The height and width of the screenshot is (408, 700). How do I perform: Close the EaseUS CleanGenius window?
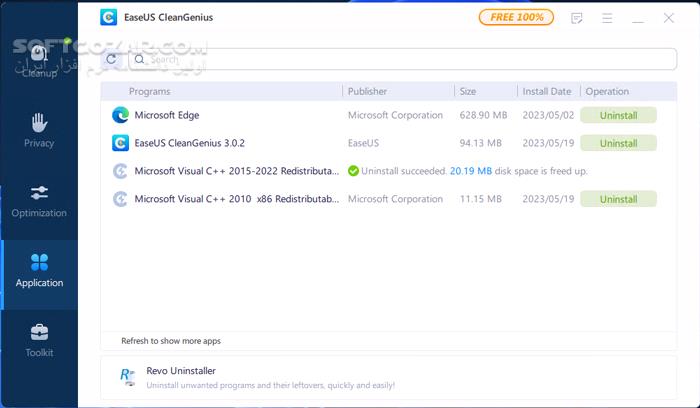(668, 18)
